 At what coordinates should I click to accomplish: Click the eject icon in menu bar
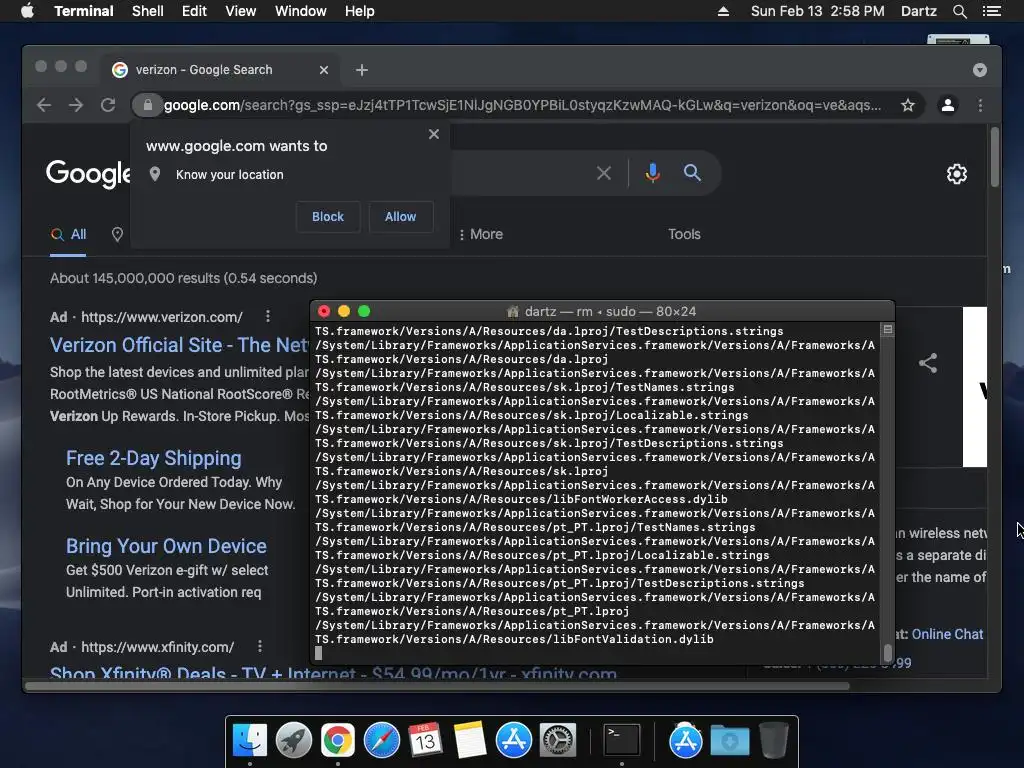723,11
